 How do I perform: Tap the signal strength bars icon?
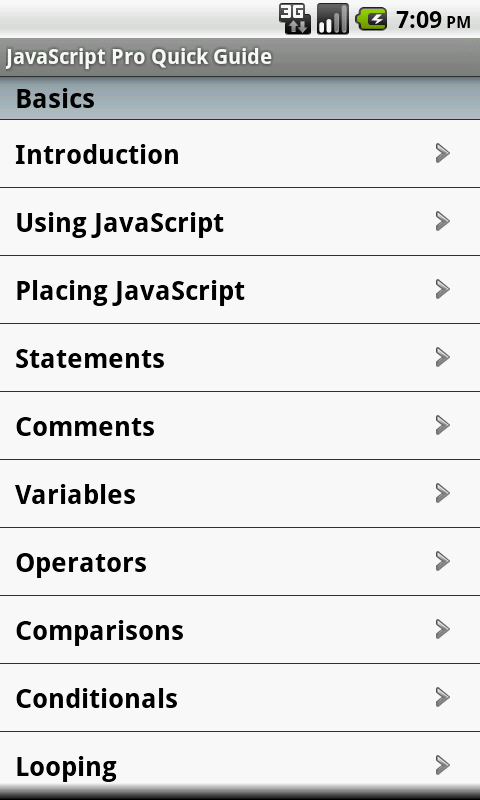(x=333, y=19)
